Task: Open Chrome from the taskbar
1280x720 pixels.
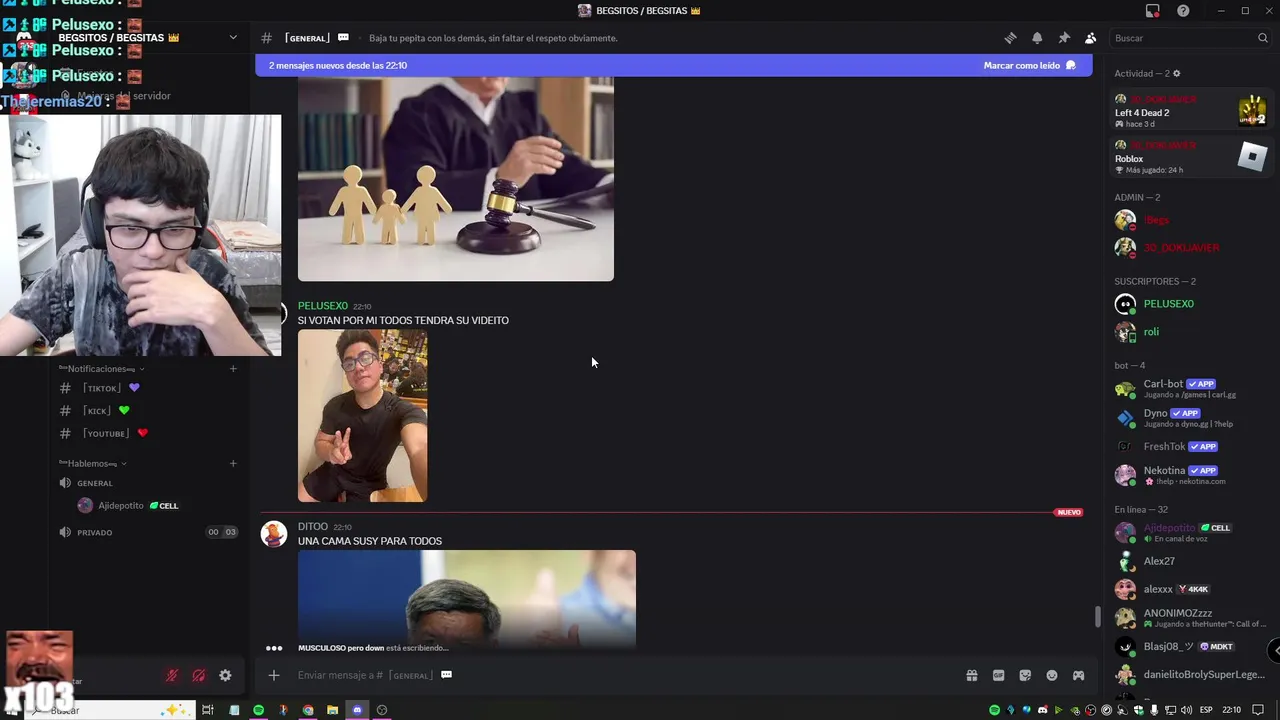Action: point(308,710)
